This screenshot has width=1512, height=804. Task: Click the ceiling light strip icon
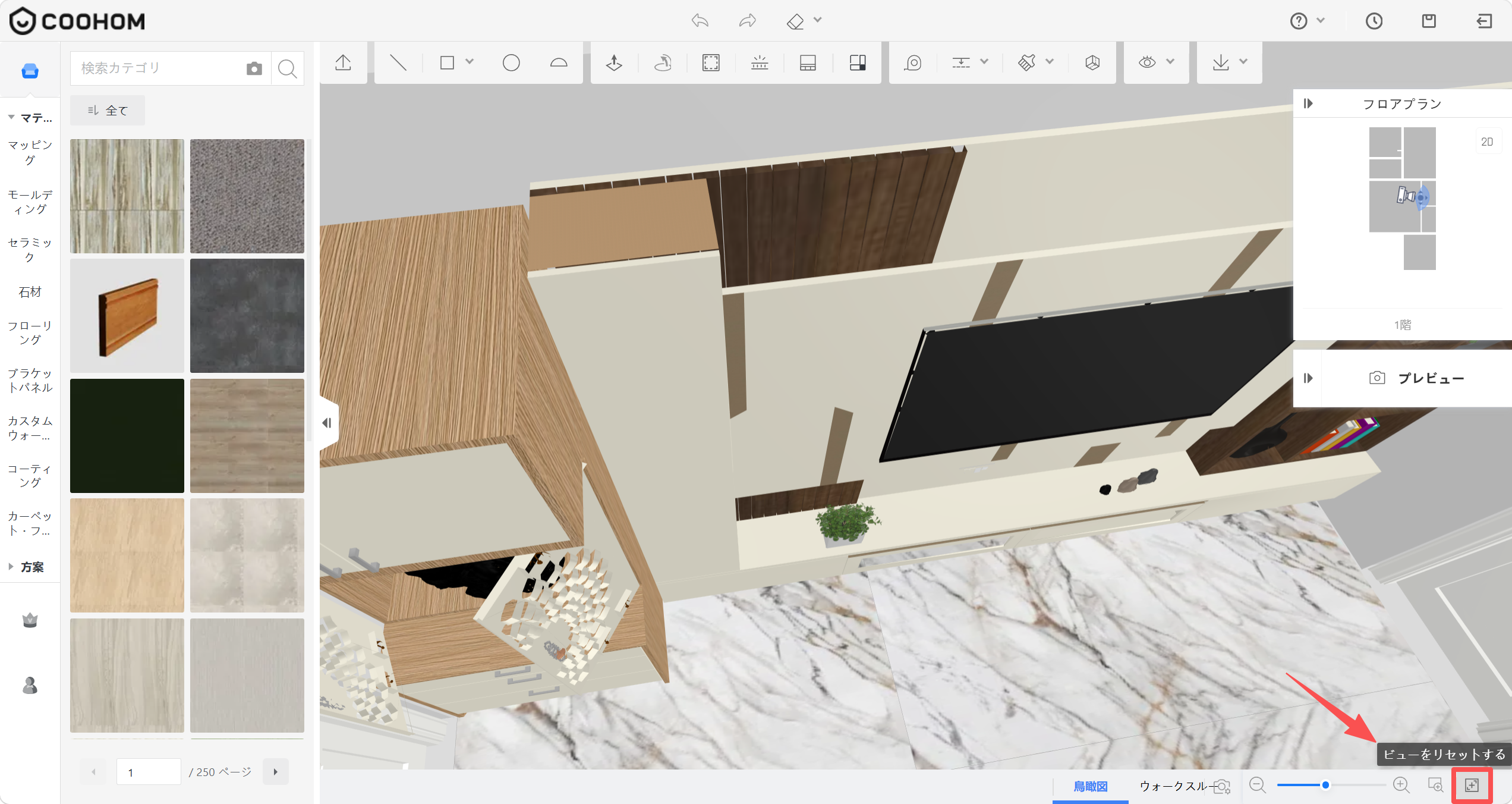pos(760,62)
